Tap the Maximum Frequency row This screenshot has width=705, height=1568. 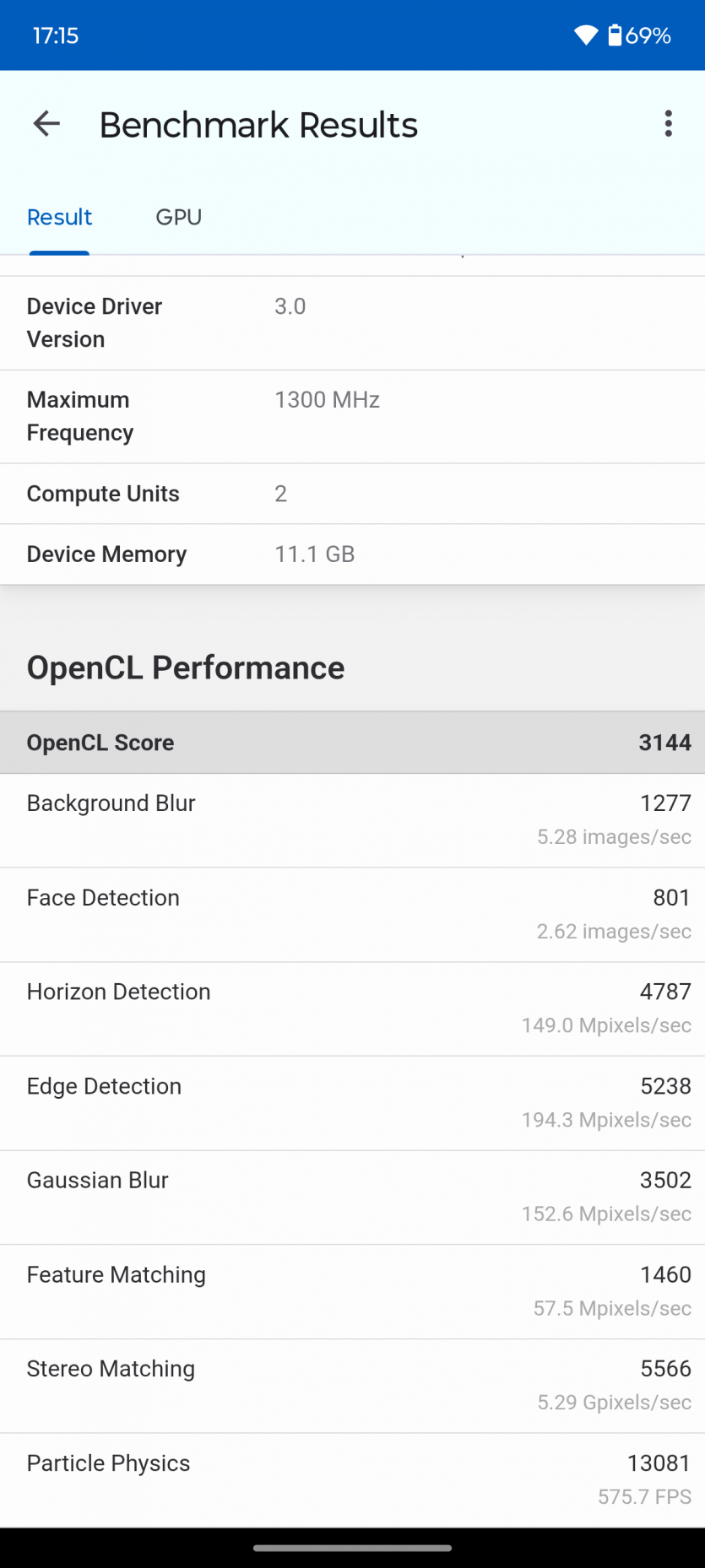(x=352, y=416)
